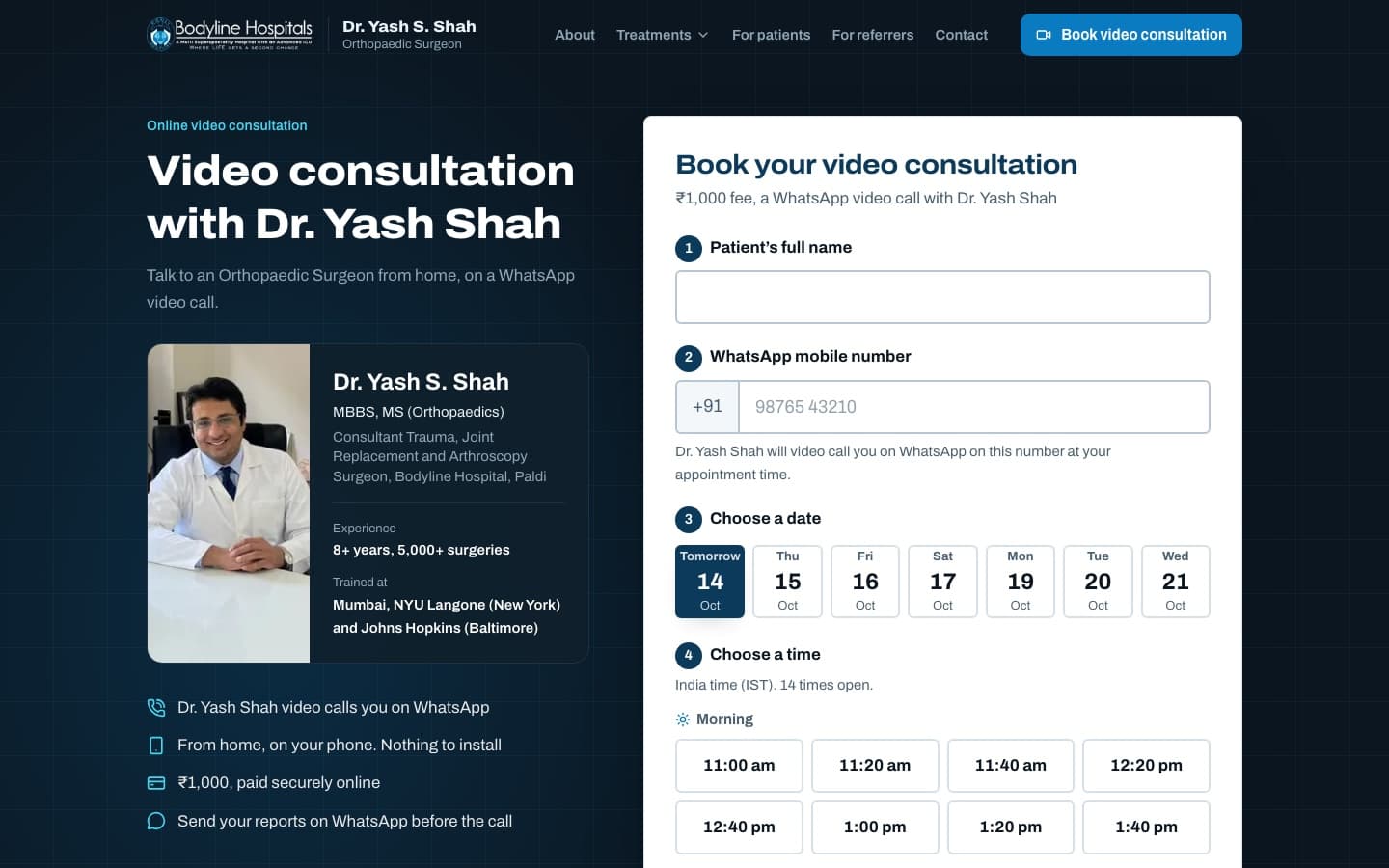
Task: Select the 11:20 am time slot
Action: (875, 766)
